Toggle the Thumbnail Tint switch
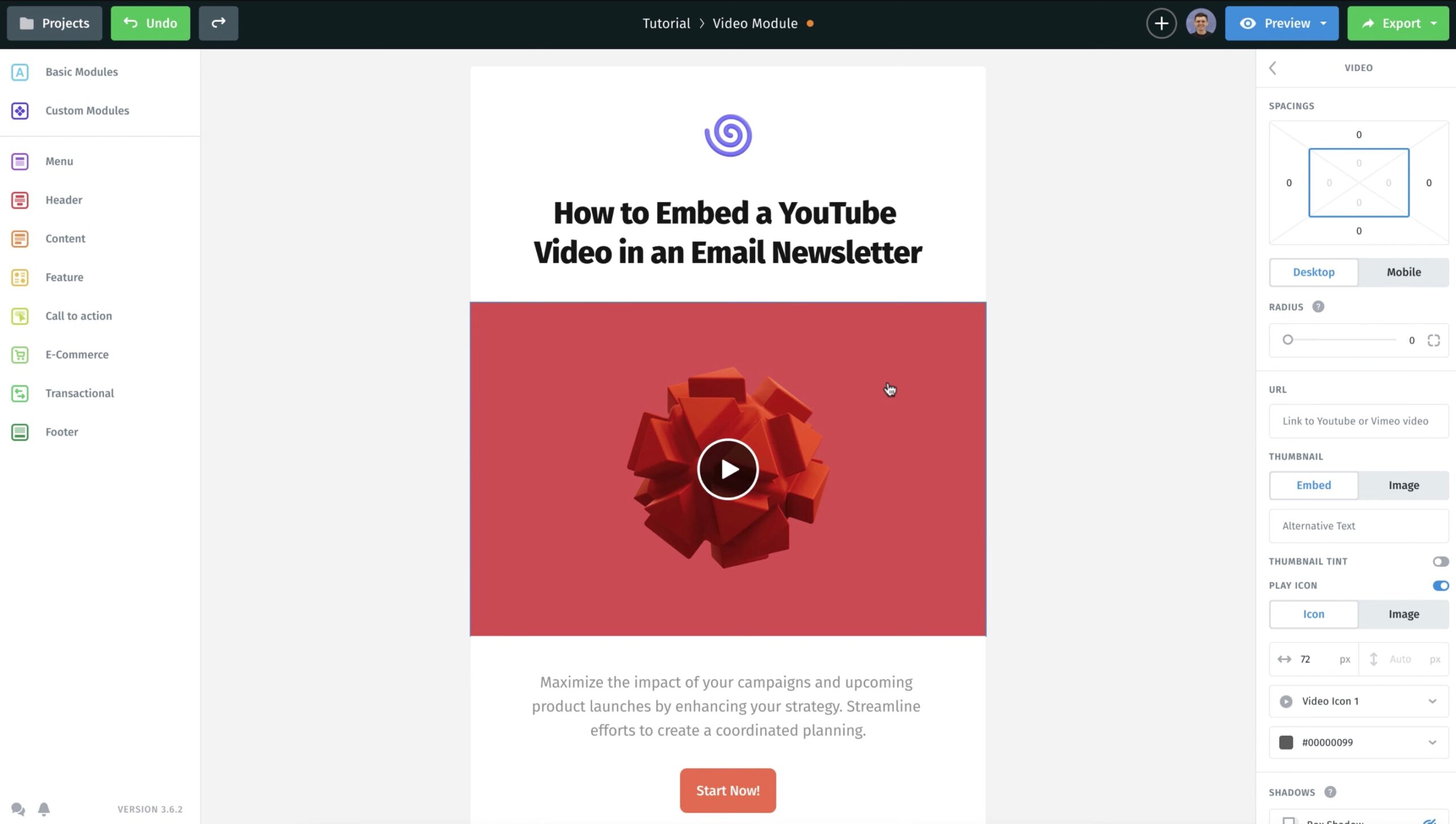The image size is (1456, 824). pos(1441,561)
